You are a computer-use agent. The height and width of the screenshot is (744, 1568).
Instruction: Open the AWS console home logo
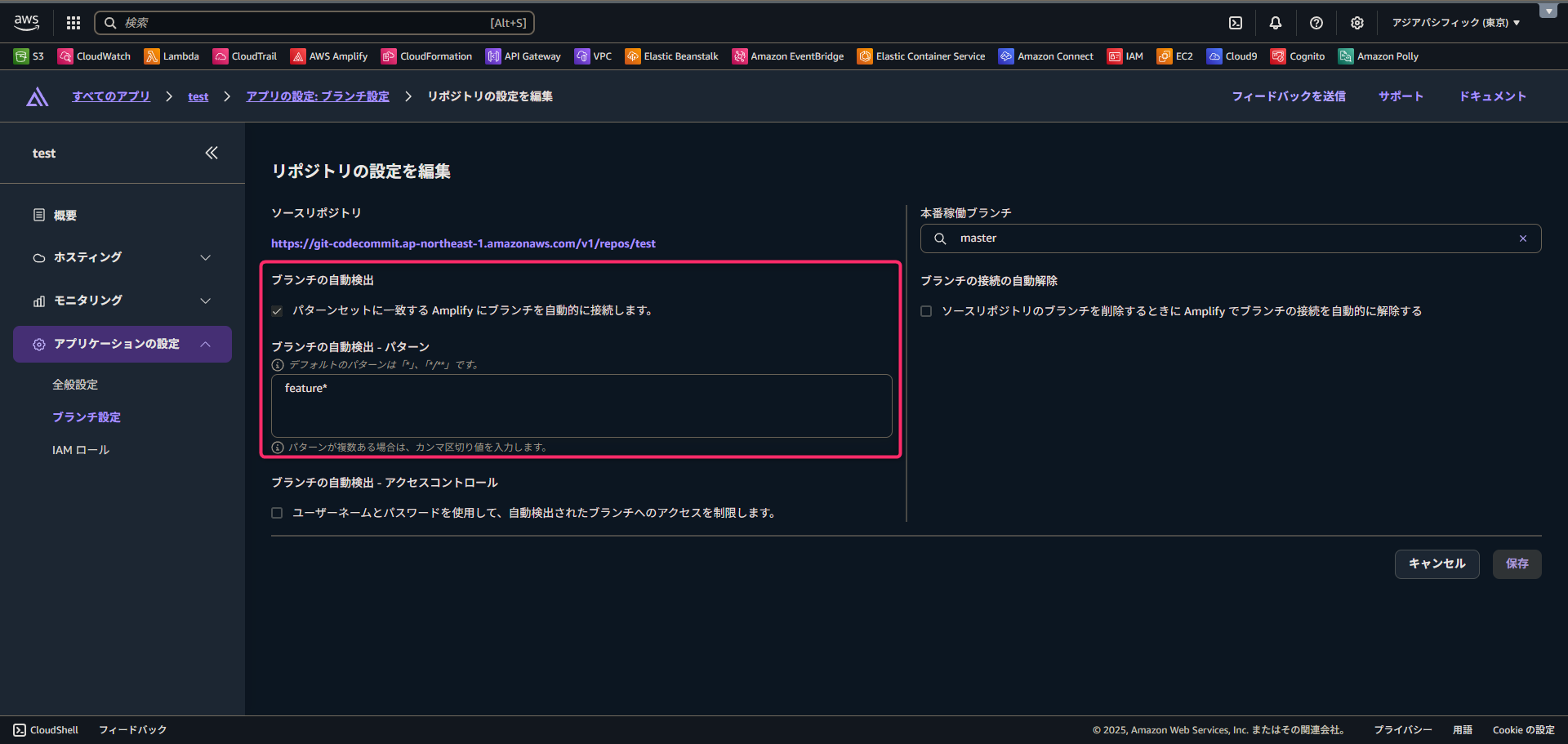26,23
